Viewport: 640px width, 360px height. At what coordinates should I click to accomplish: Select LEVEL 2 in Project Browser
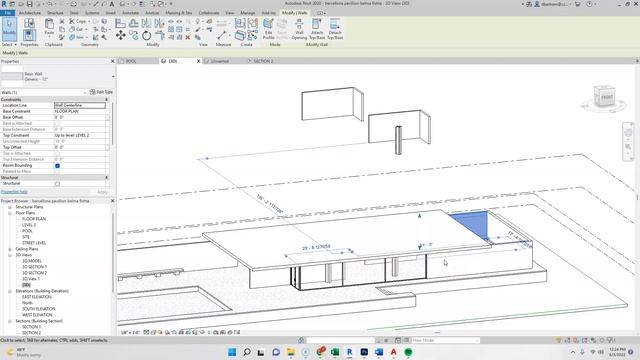tap(29, 225)
